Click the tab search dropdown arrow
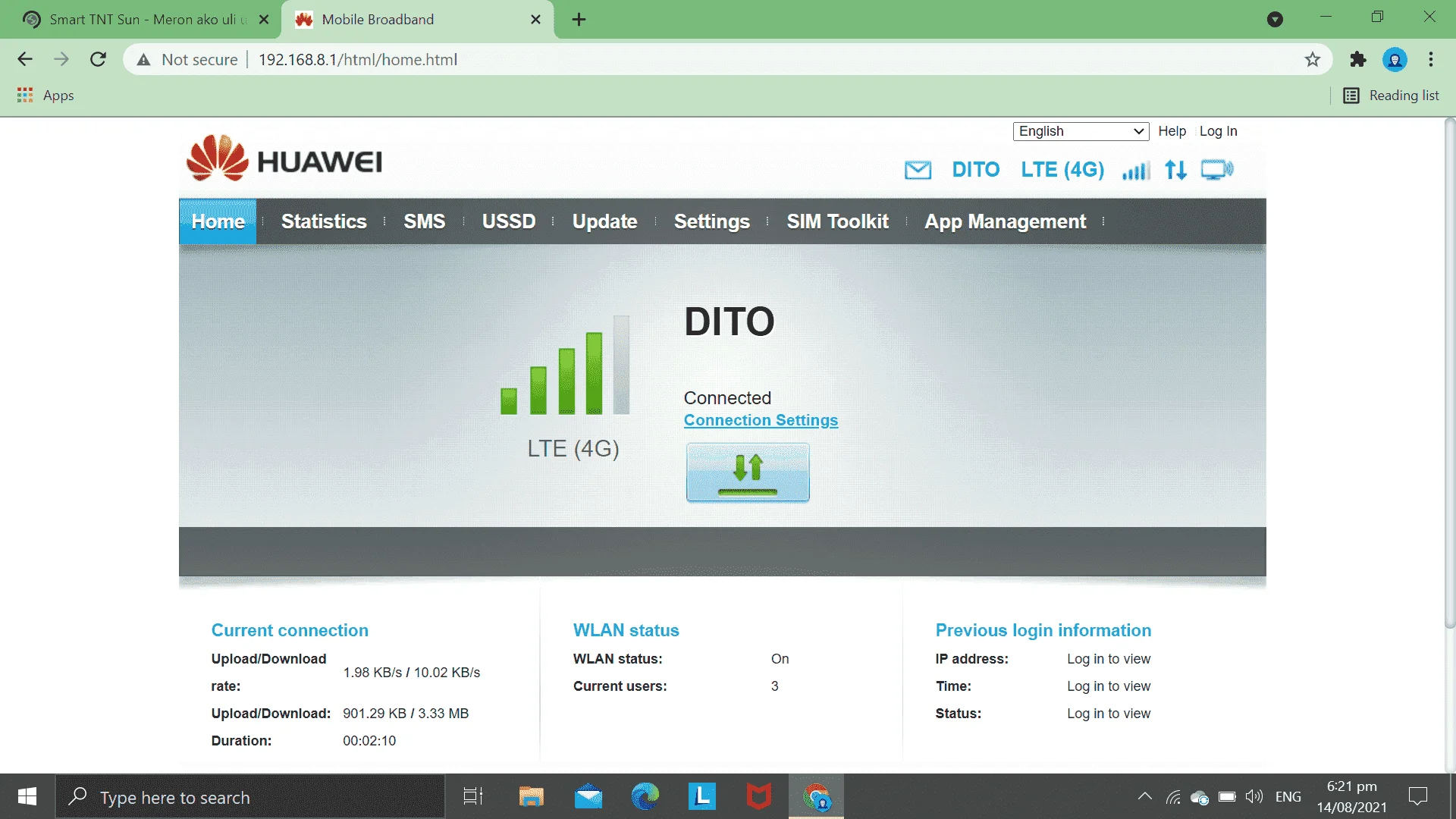The height and width of the screenshot is (819, 1456). click(x=1275, y=20)
